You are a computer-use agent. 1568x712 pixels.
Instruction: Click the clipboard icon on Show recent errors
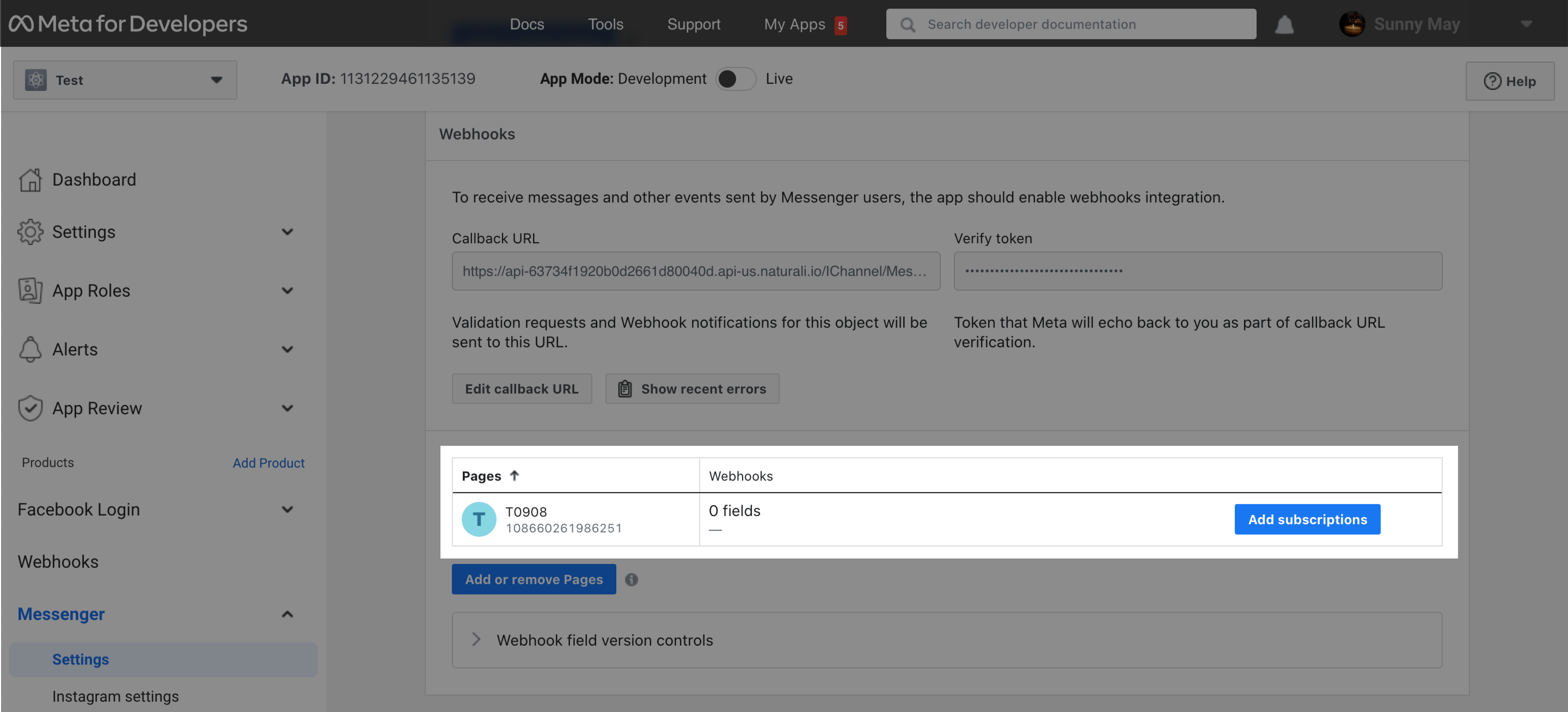click(x=624, y=388)
